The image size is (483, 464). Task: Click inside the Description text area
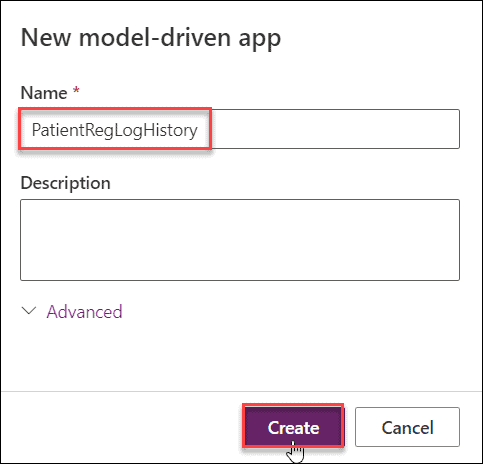[x=240, y=240]
